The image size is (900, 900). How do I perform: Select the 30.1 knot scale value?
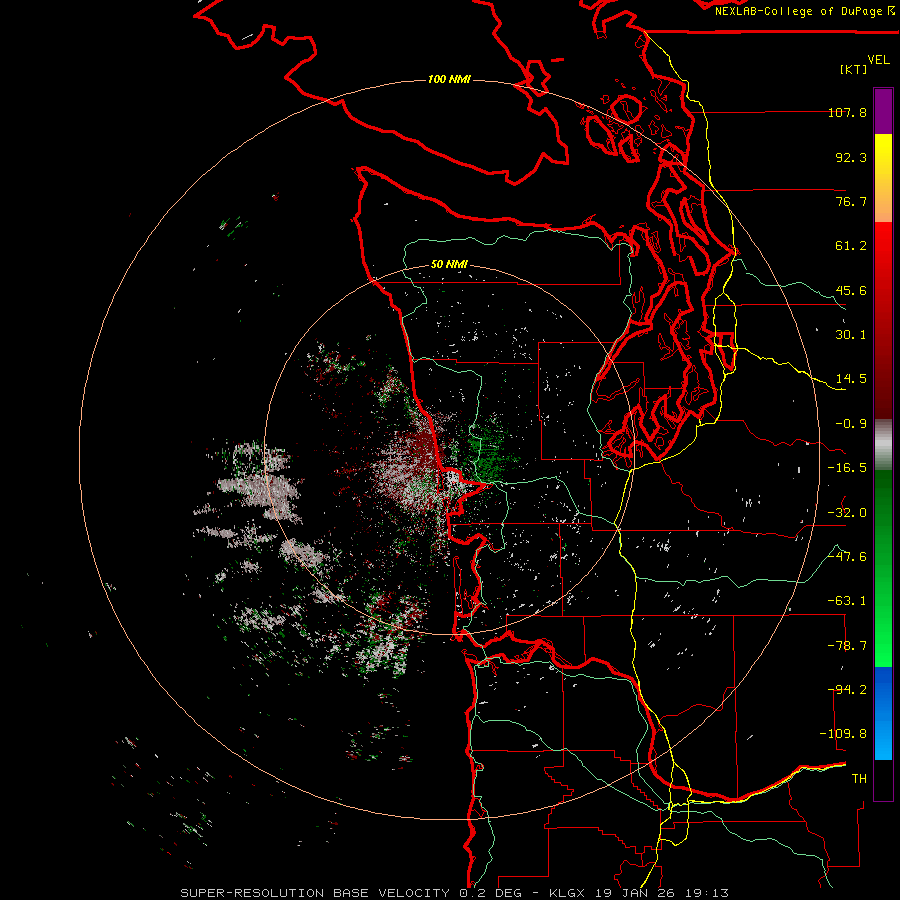851,335
